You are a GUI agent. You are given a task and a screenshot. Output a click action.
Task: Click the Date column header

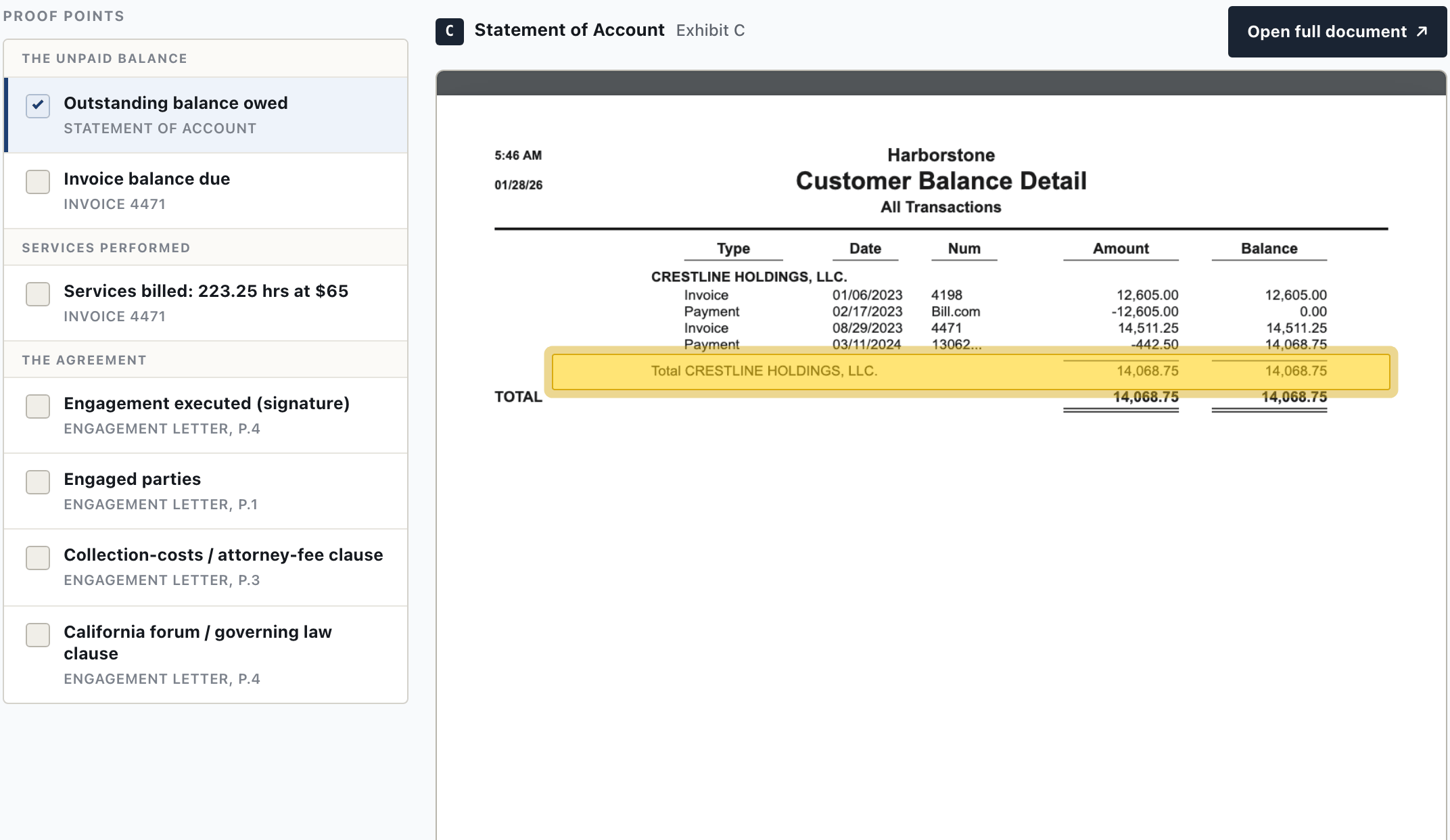(865, 248)
